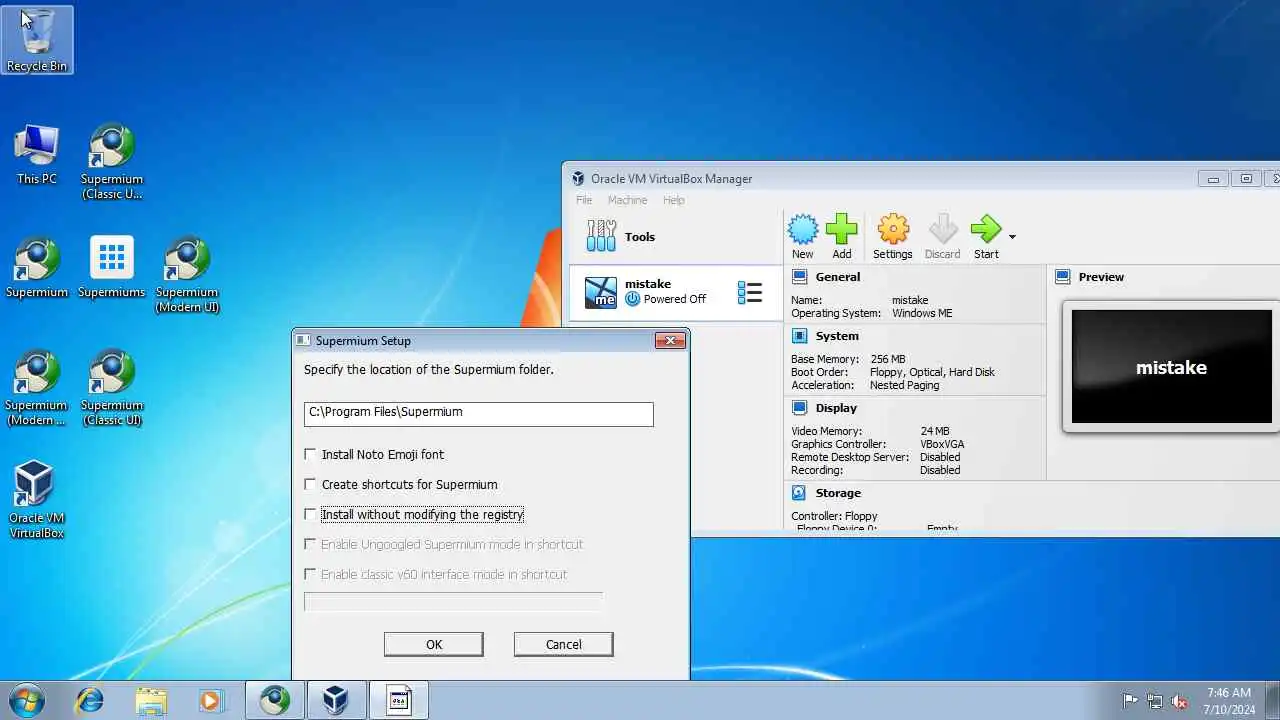Viewport: 1280px width, 720px height.
Task: Switch to VirtualBox taskbar button
Action: tap(336, 700)
